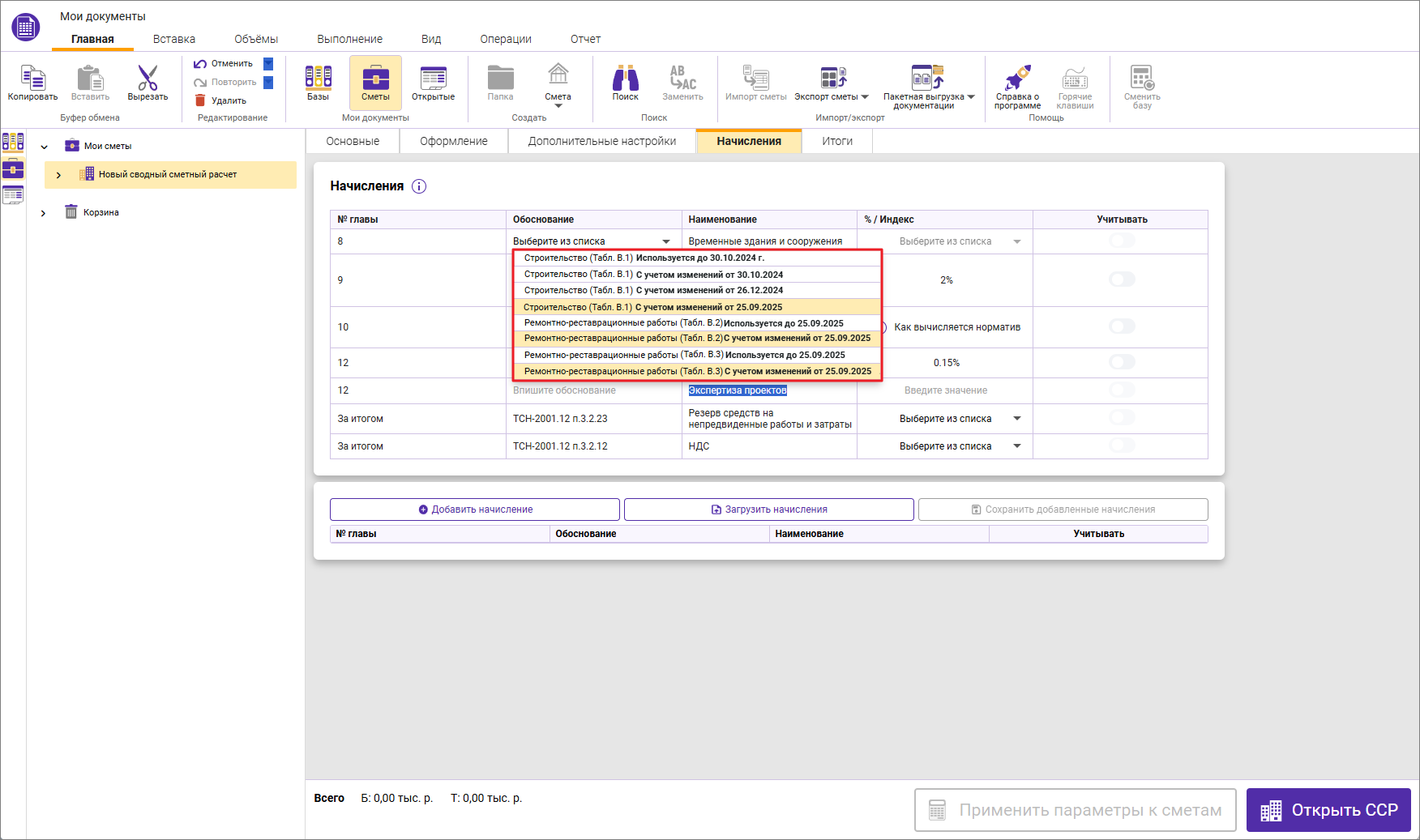Switch to the Итоги tab

pyautogui.click(x=836, y=141)
